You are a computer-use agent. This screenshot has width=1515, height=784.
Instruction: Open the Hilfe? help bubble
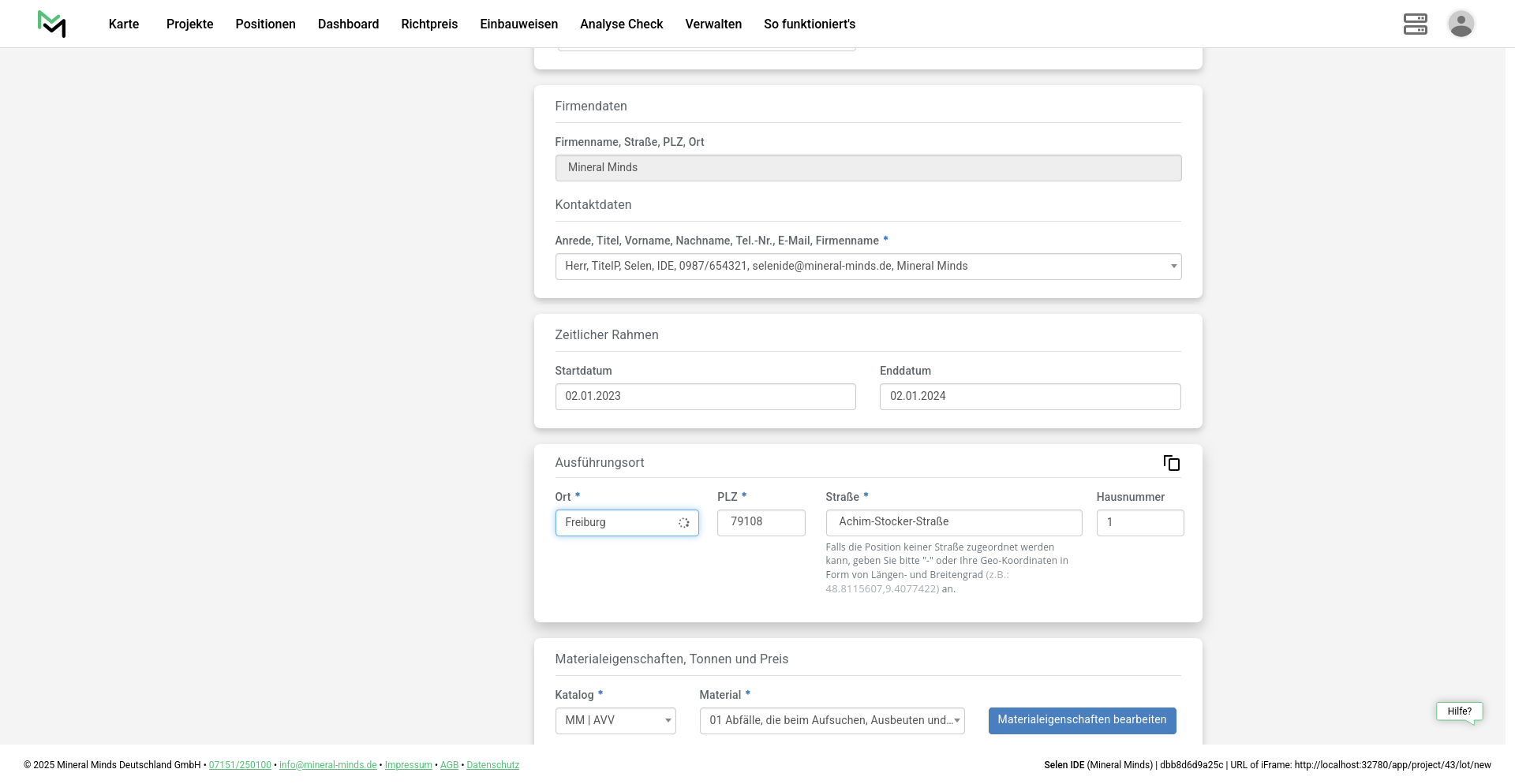1459,711
